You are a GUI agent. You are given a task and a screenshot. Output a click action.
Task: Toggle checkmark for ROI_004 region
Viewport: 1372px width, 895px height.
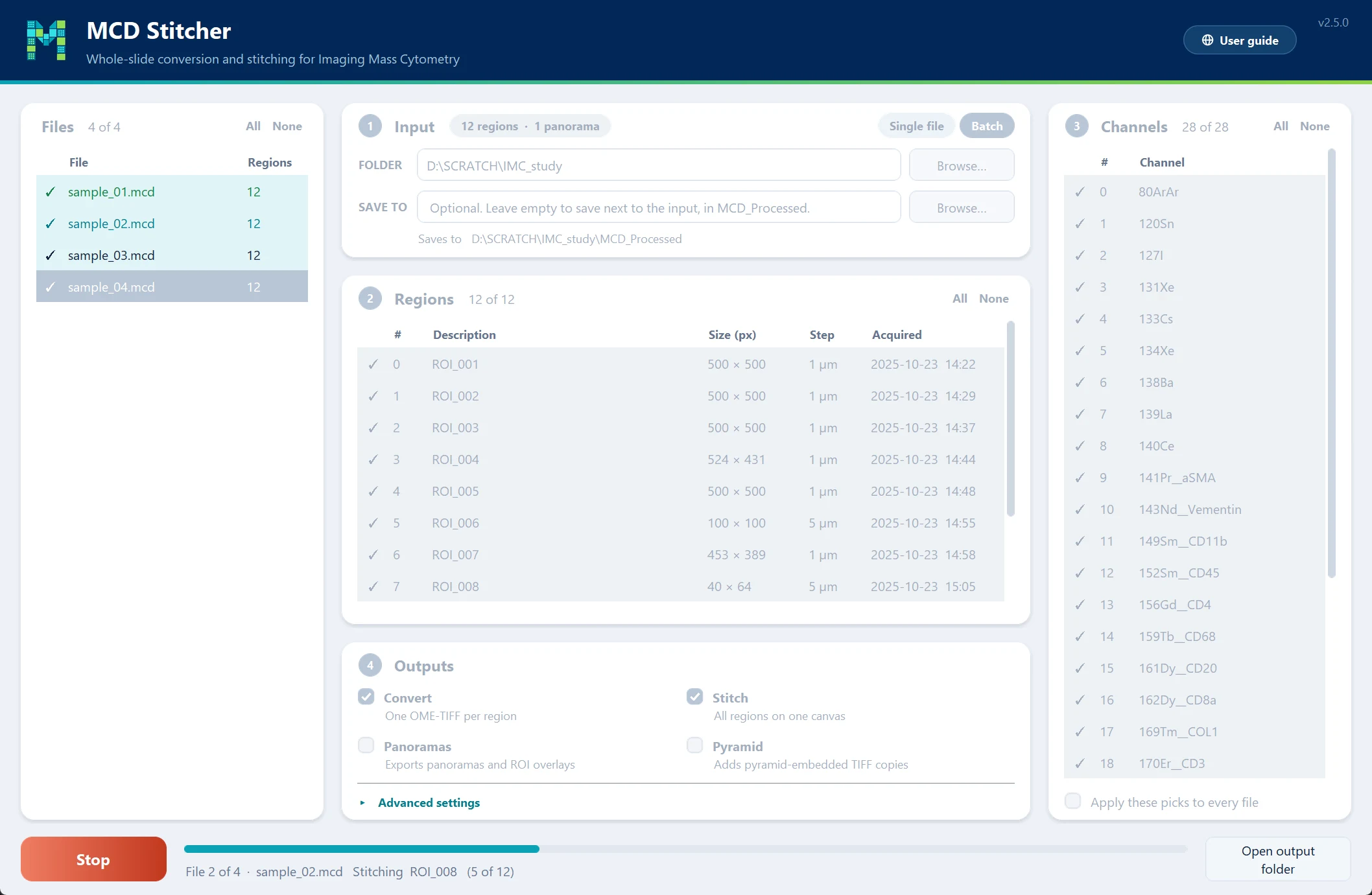tap(373, 459)
